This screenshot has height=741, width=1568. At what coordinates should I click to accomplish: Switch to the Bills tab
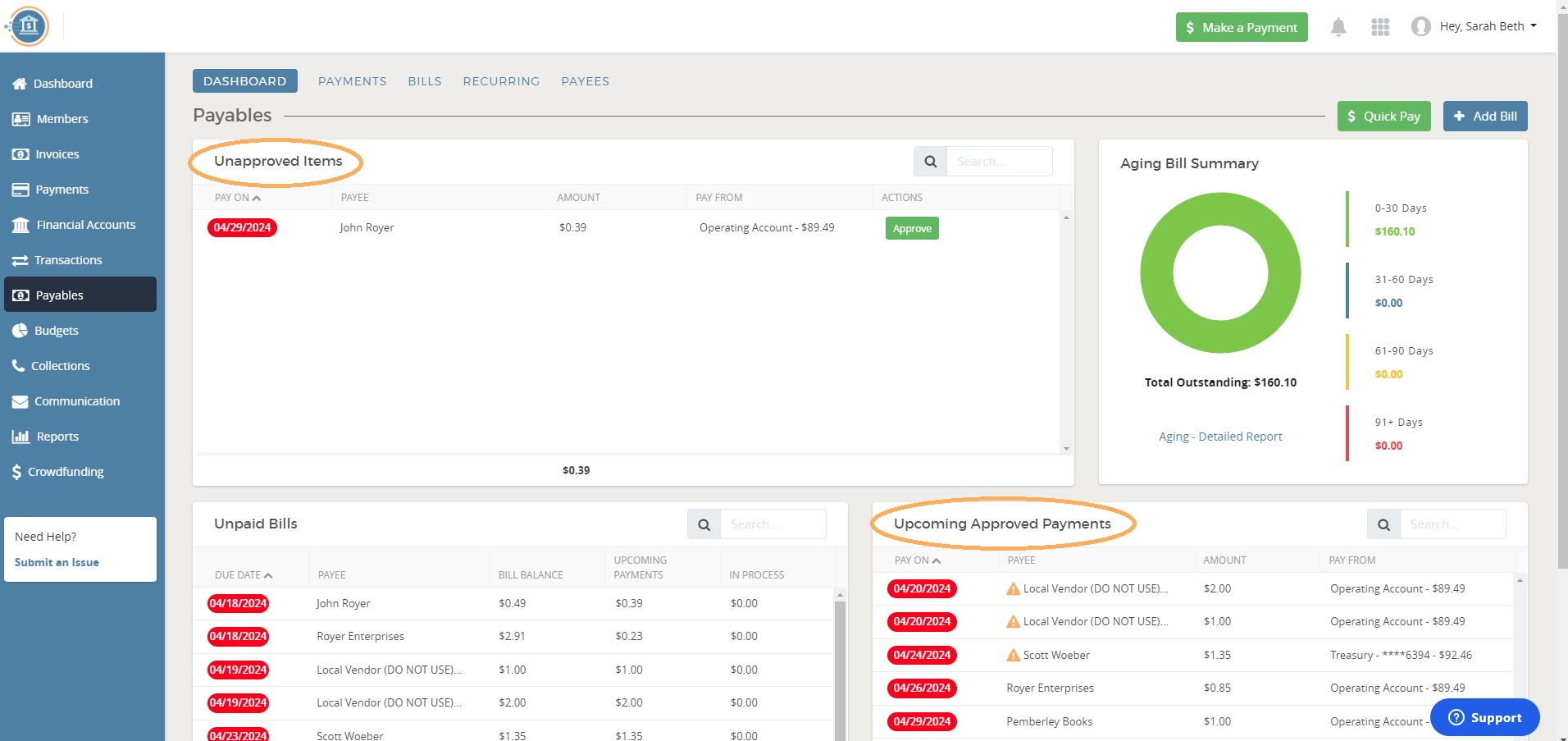pyautogui.click(x=424, y=80)
